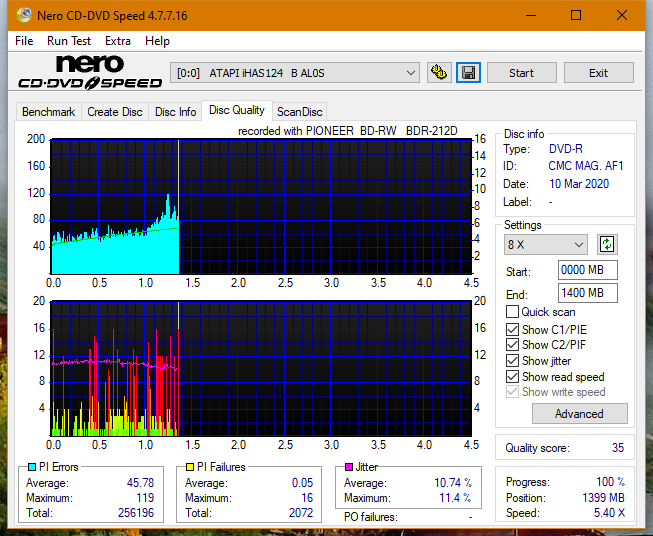Toggle Show C1/PIE checkbox
Image resolution: width=653 pixels, height=536 pixels.
click(512, 329)
